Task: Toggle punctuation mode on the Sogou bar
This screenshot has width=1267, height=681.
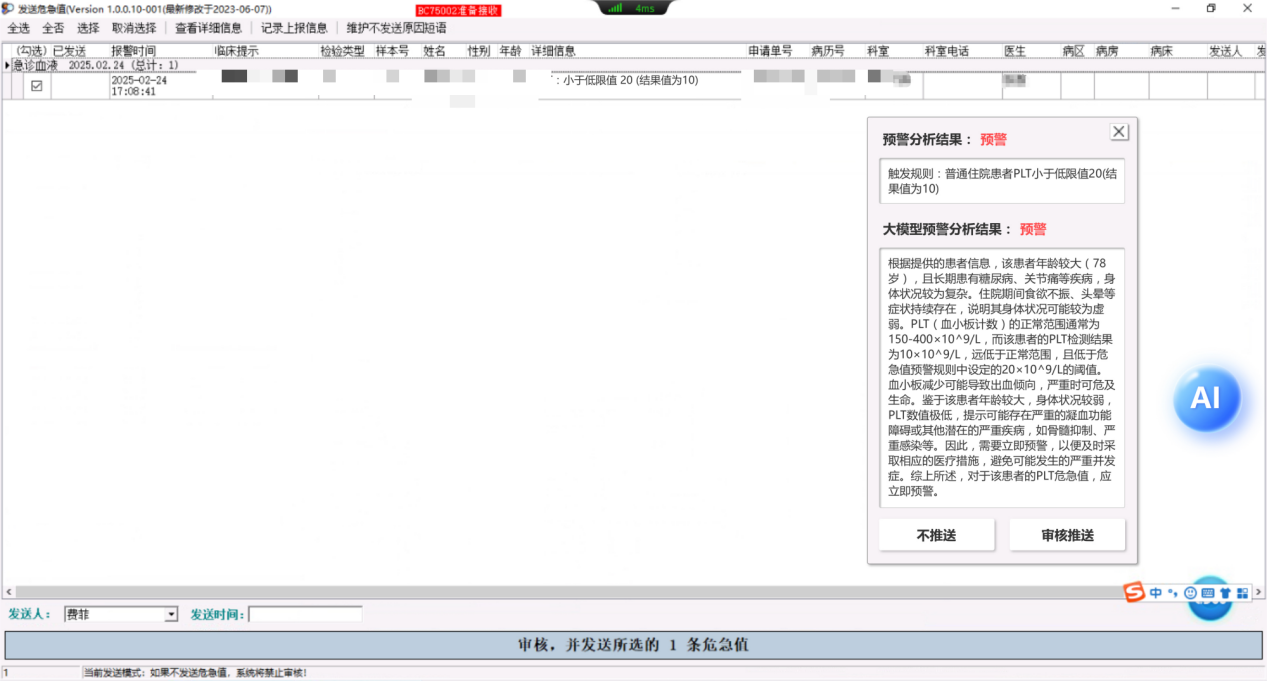Action: click(1172, 593)
